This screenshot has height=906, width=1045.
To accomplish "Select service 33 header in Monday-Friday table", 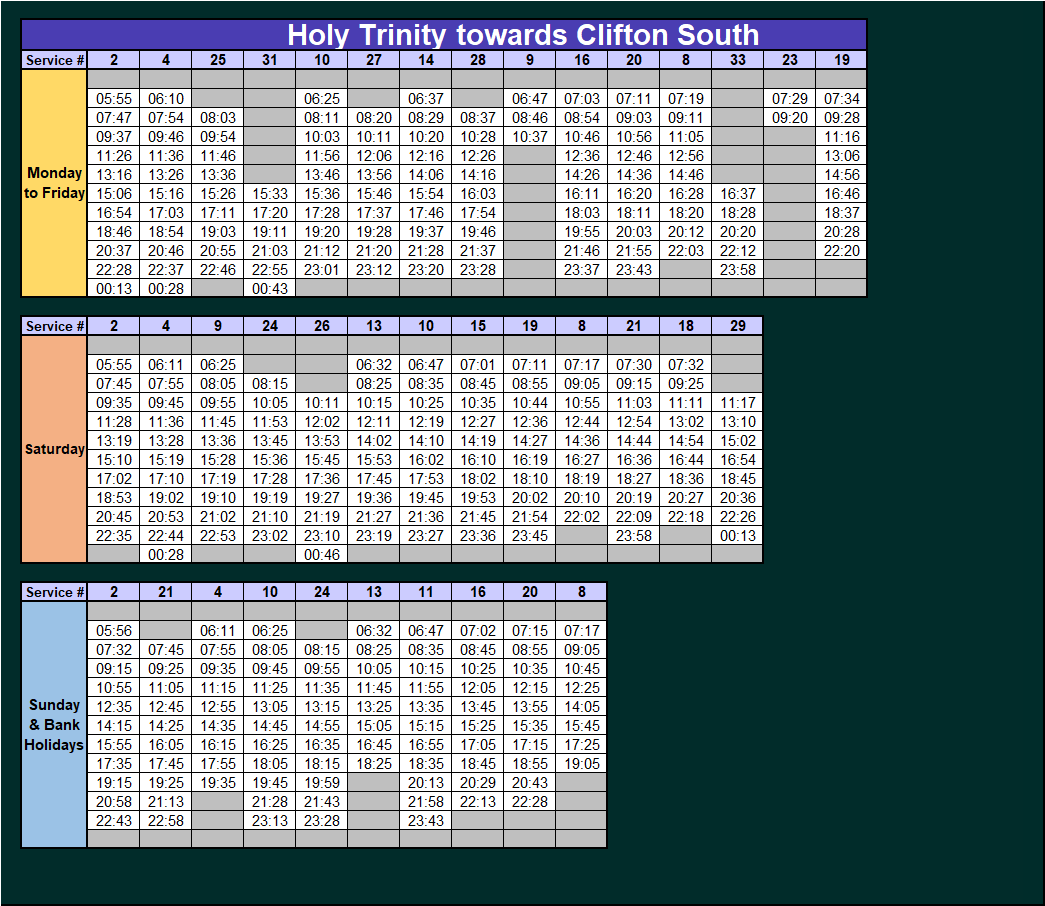I will (738, 60).
